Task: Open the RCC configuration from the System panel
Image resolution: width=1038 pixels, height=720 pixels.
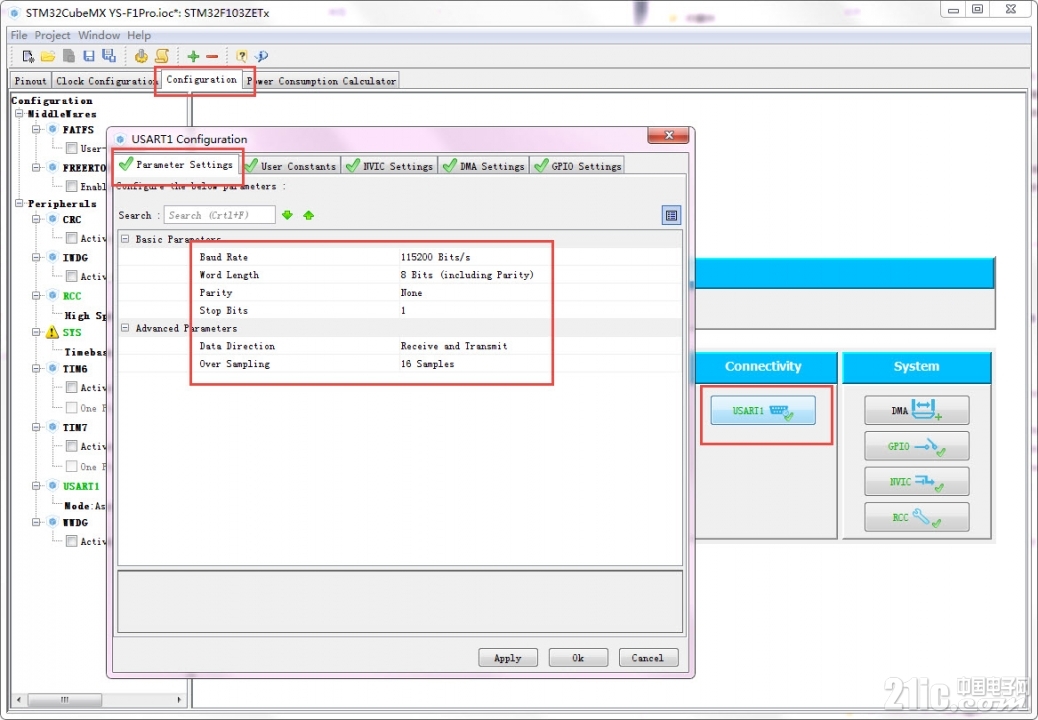Action: [916, 517]
